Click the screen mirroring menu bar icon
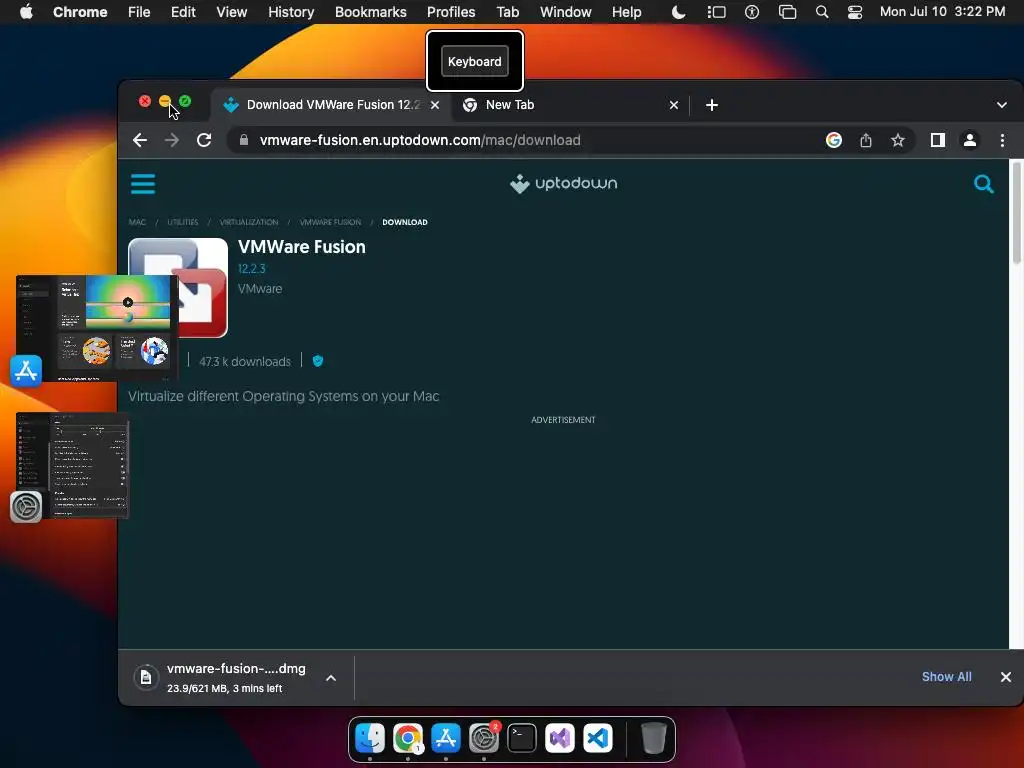 788,12
